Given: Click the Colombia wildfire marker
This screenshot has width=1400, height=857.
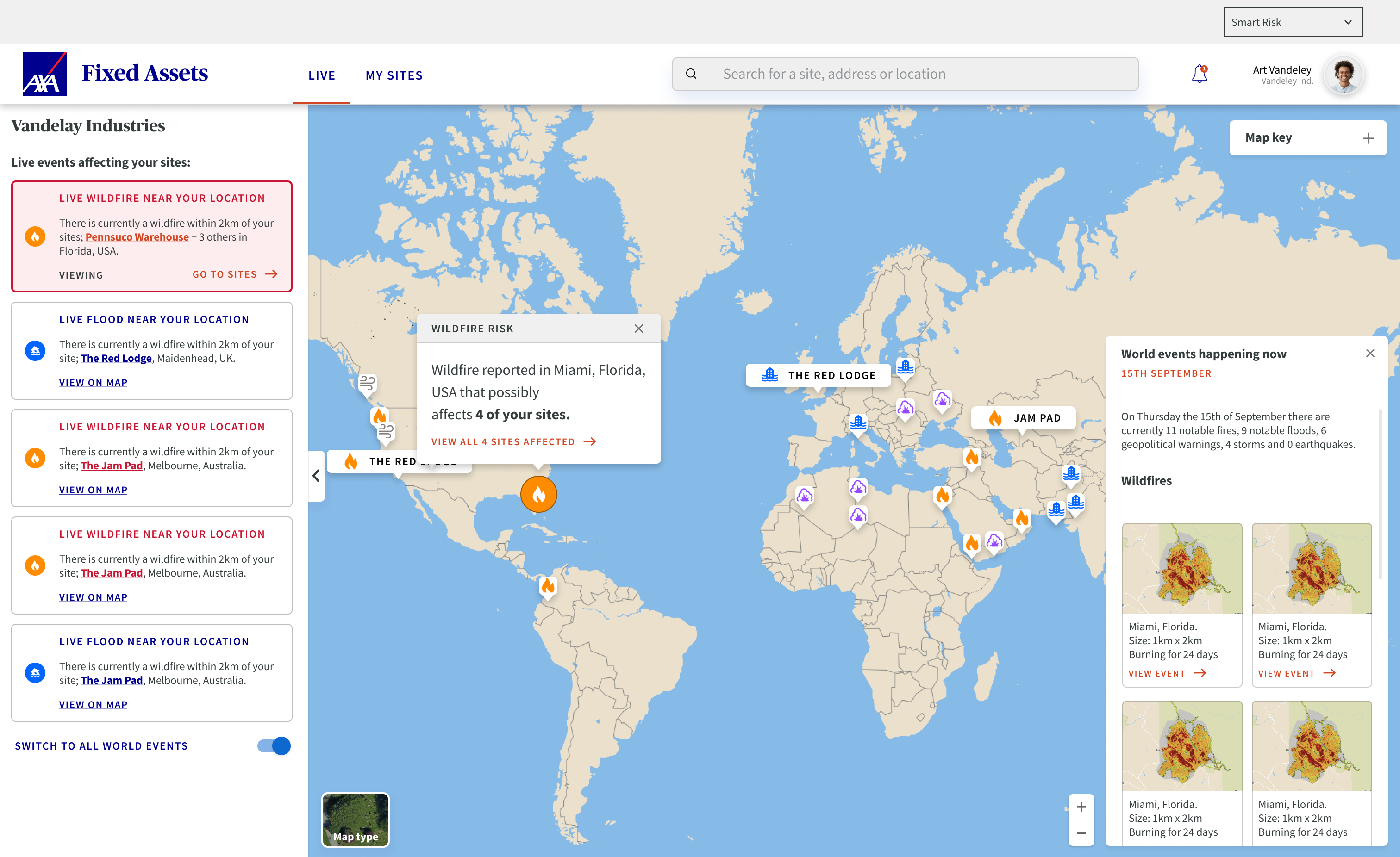Looking at the screenshot, I should click(548, 586).
